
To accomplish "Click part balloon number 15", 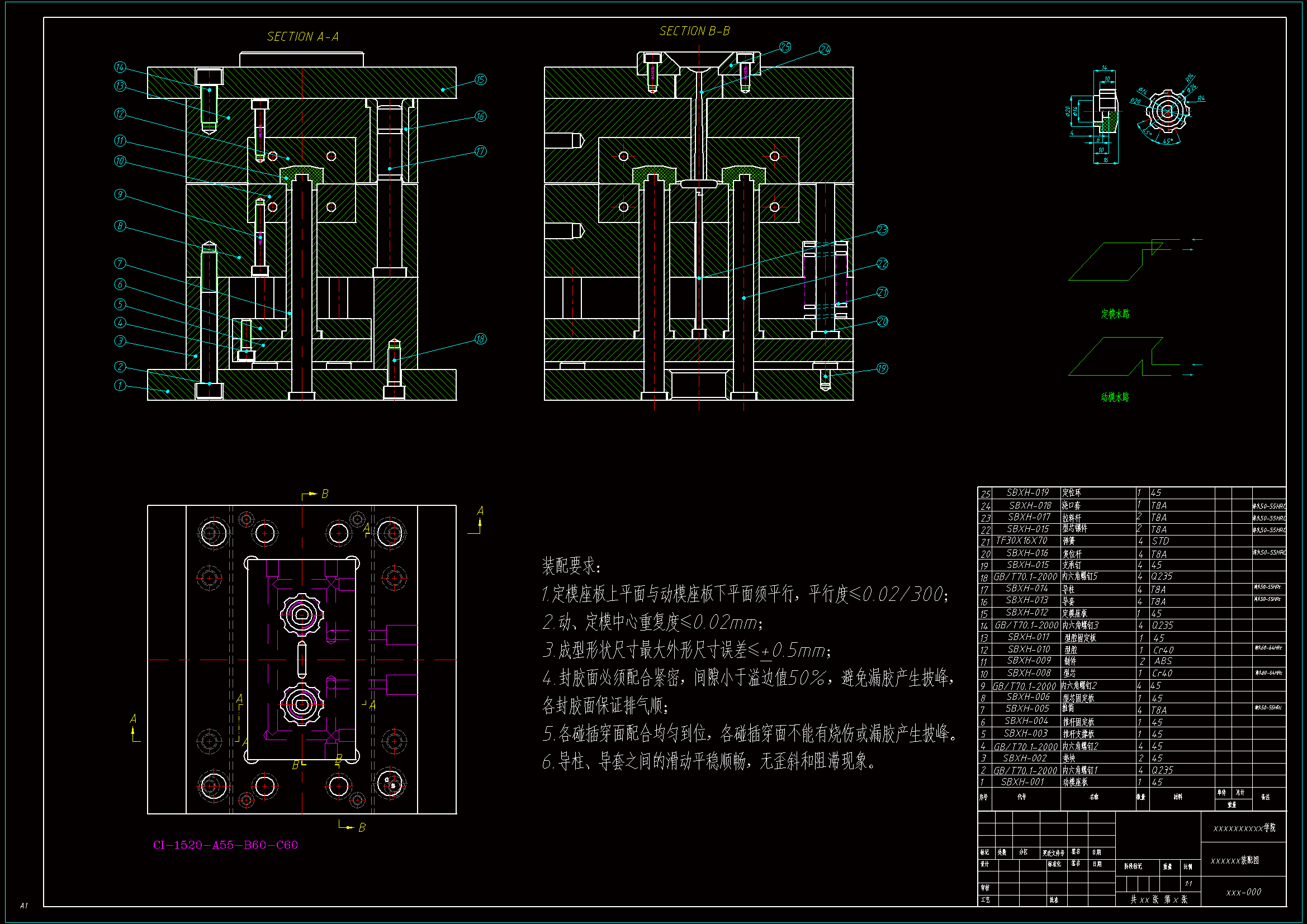I will (480, 80).
